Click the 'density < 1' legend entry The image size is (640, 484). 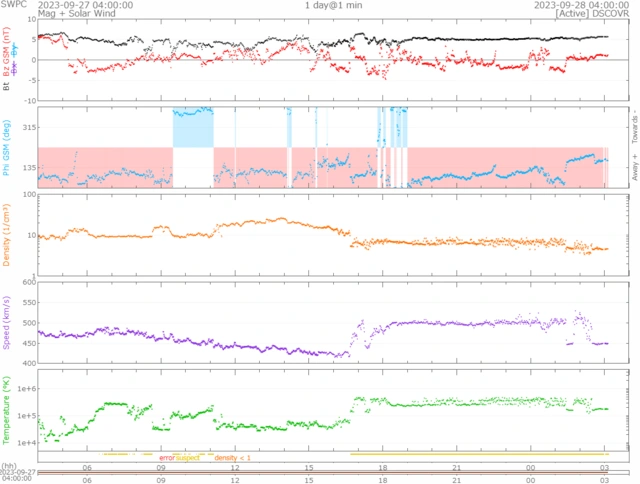pyautogui.click(x=234, y=458)
